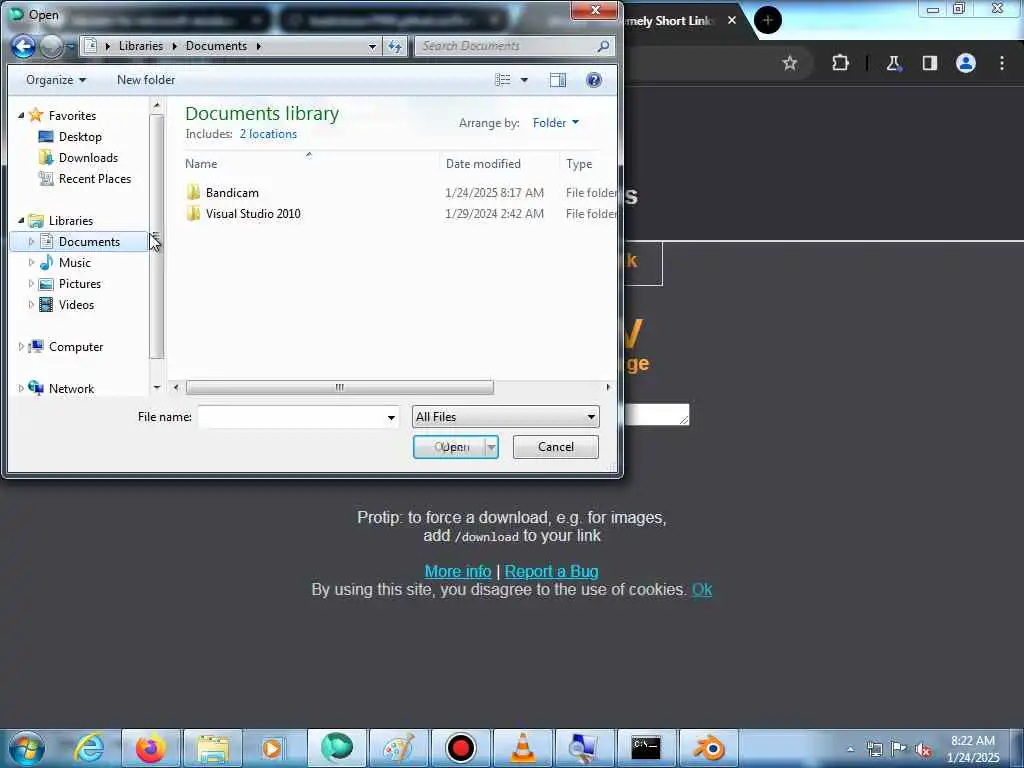Click the Ok cookies link

pos(702,590)
